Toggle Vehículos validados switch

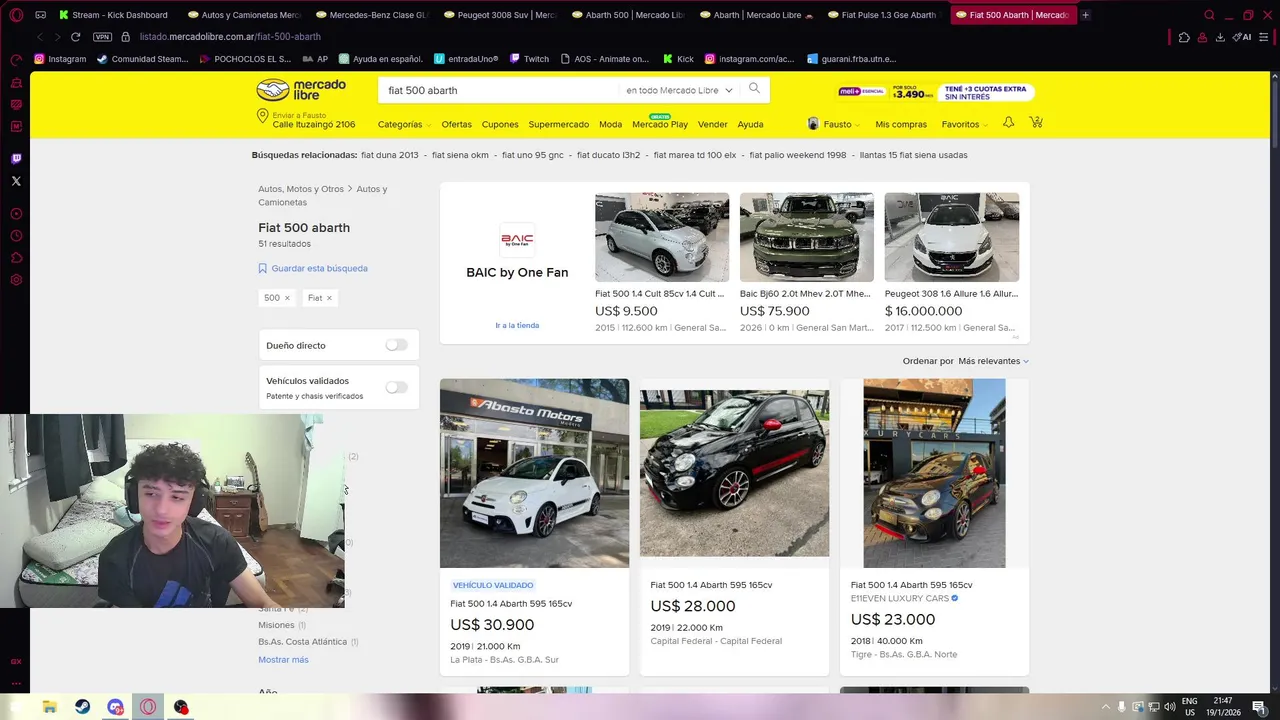click(397, 387)
